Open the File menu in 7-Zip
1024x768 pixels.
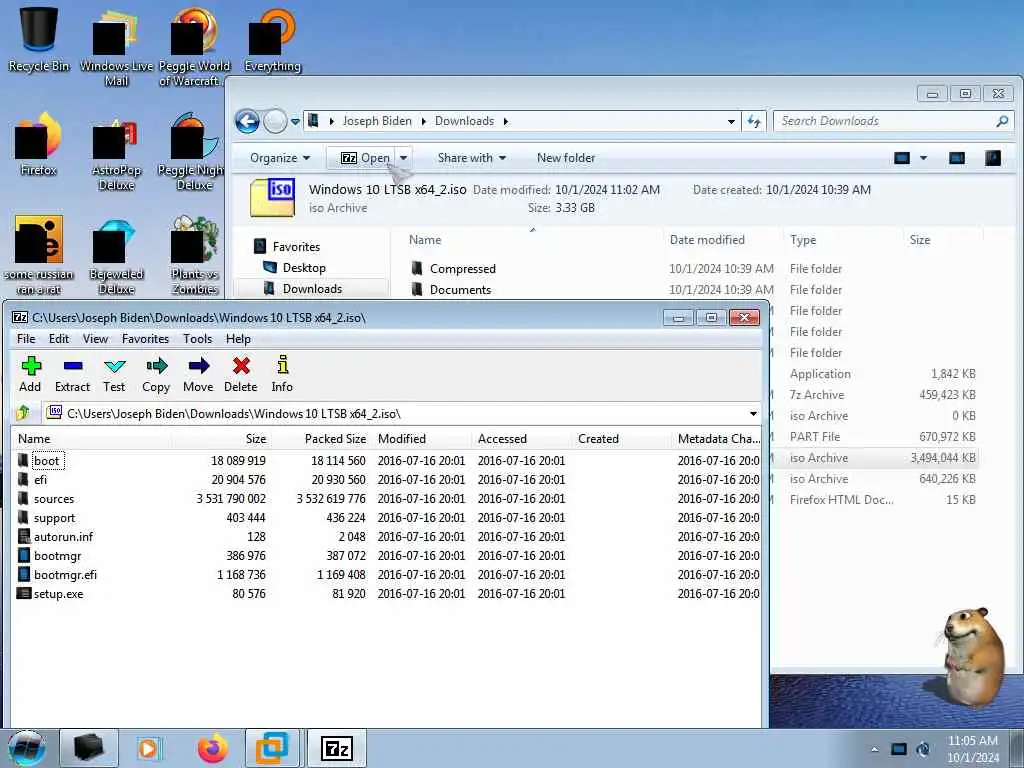click(26, 339)
